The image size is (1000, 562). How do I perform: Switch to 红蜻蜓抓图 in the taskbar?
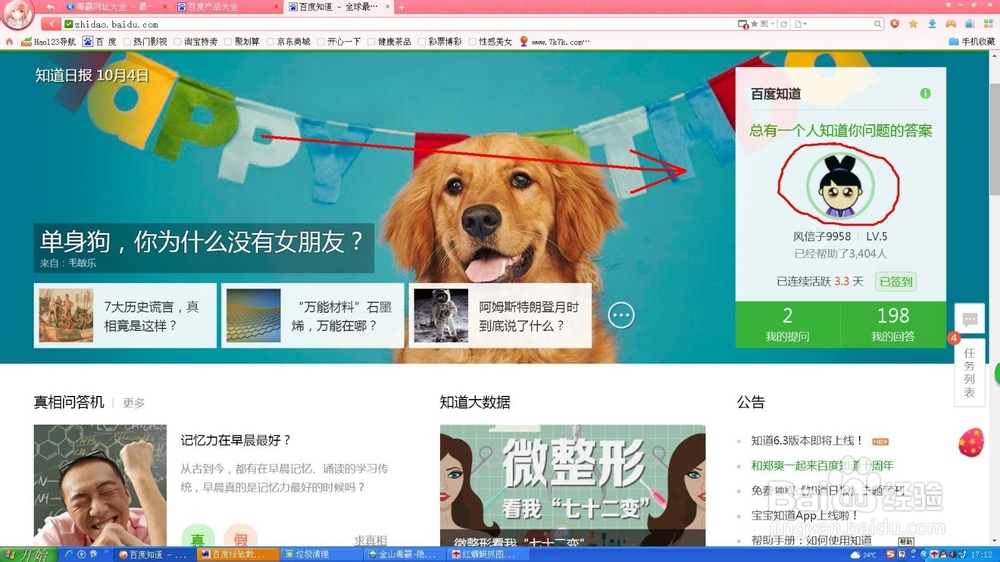(x=489, y=554)
